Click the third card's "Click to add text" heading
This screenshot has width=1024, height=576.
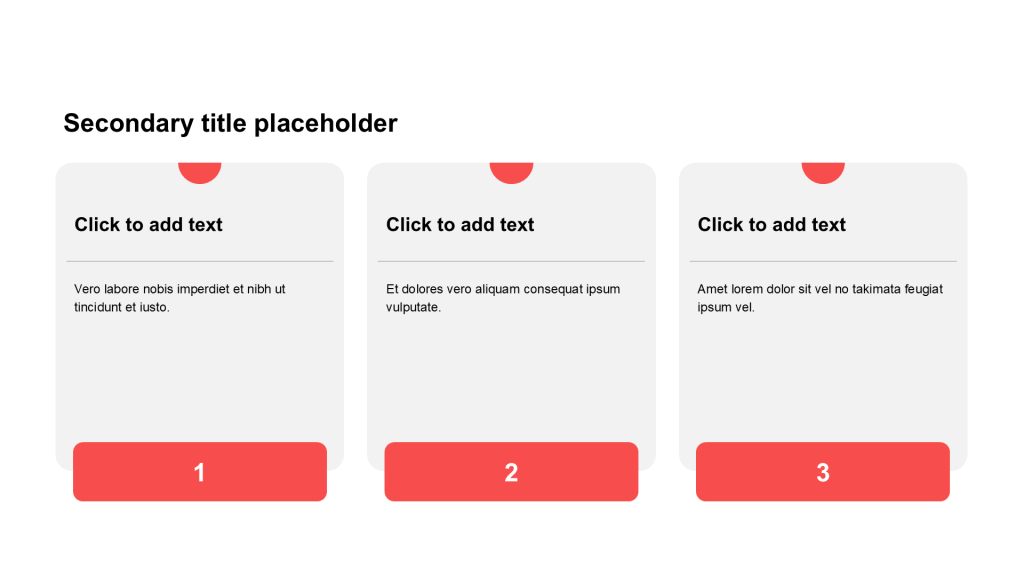(771, 225)
